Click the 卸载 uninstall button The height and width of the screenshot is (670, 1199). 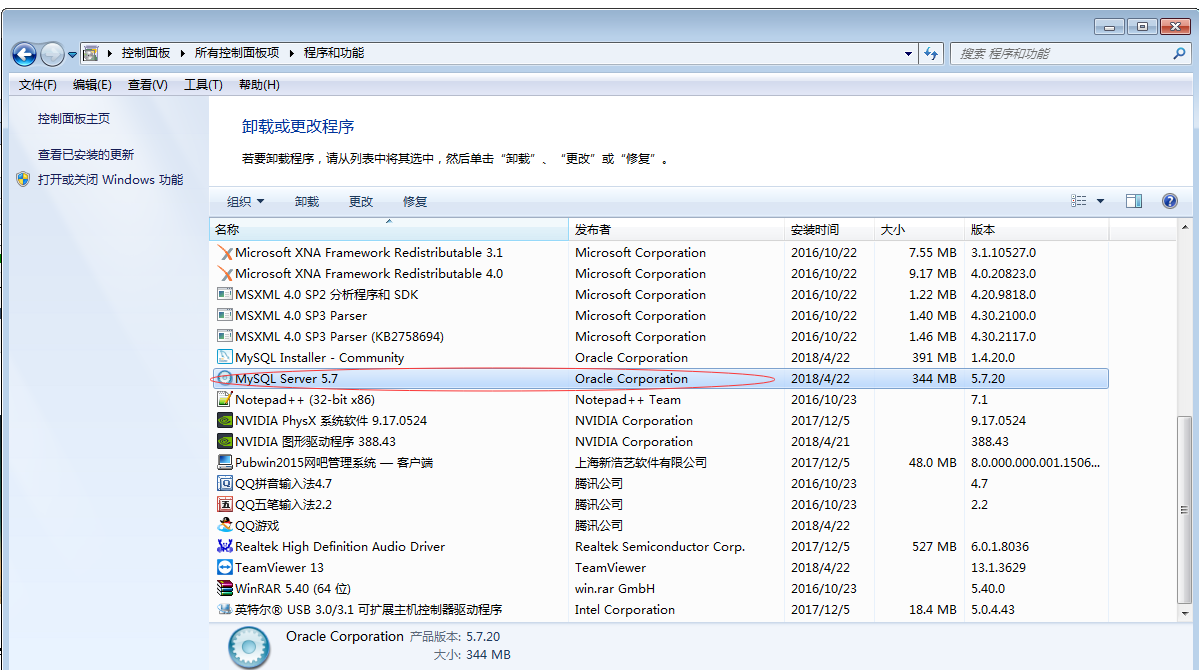click(x=307, y=201)
